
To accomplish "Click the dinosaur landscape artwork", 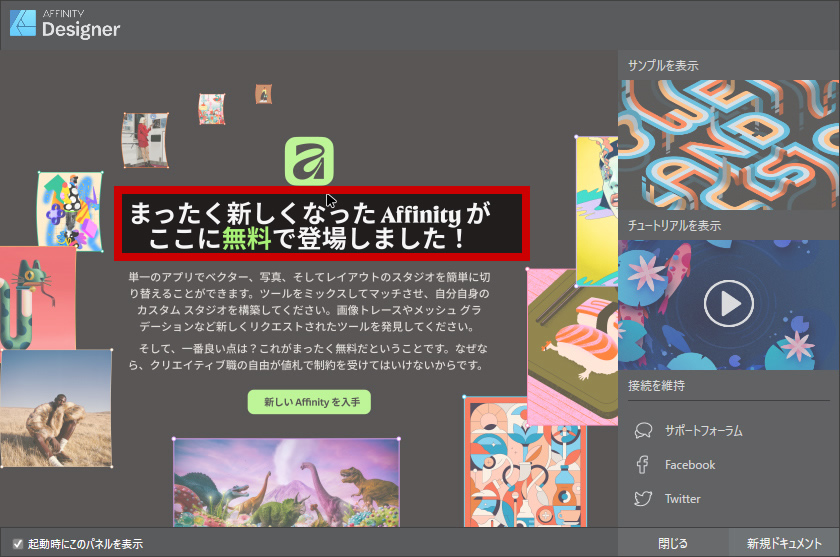I will coord(287,483).
